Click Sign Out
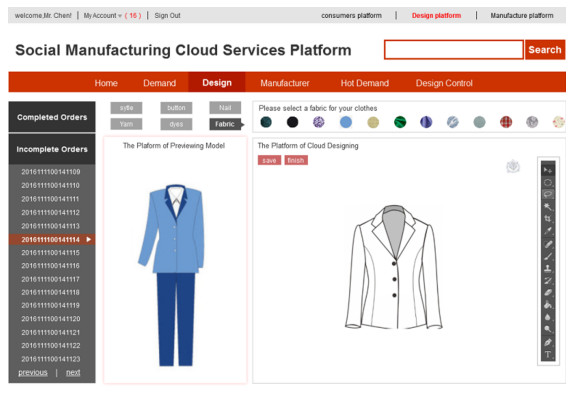578x396 pixels. 167,15
